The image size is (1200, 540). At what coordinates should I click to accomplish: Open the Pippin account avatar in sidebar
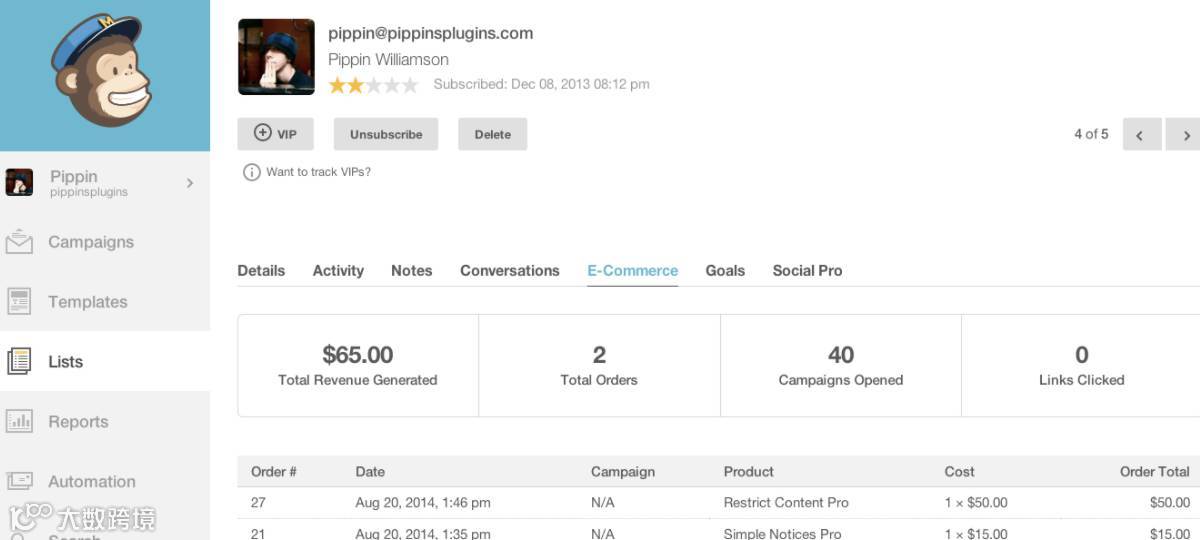(x=19, y=182)
